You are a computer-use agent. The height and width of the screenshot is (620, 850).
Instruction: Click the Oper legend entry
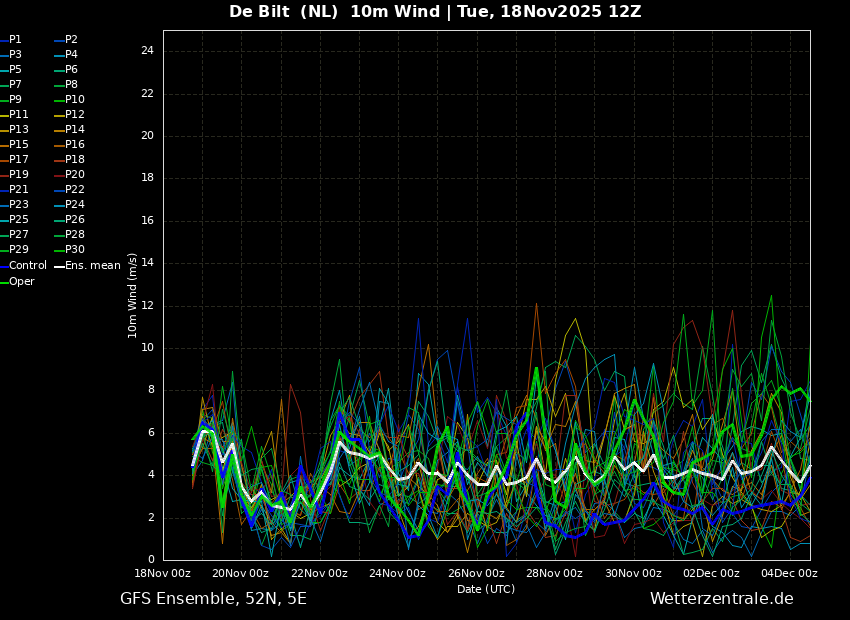pos(17,282)
